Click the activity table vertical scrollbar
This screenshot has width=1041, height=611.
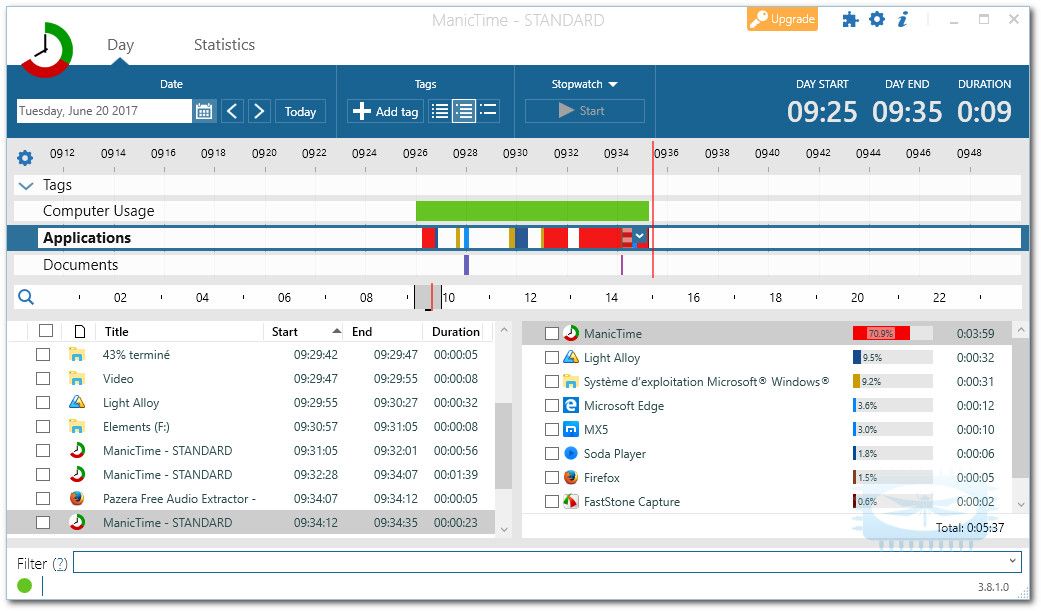tap(503, 446)
